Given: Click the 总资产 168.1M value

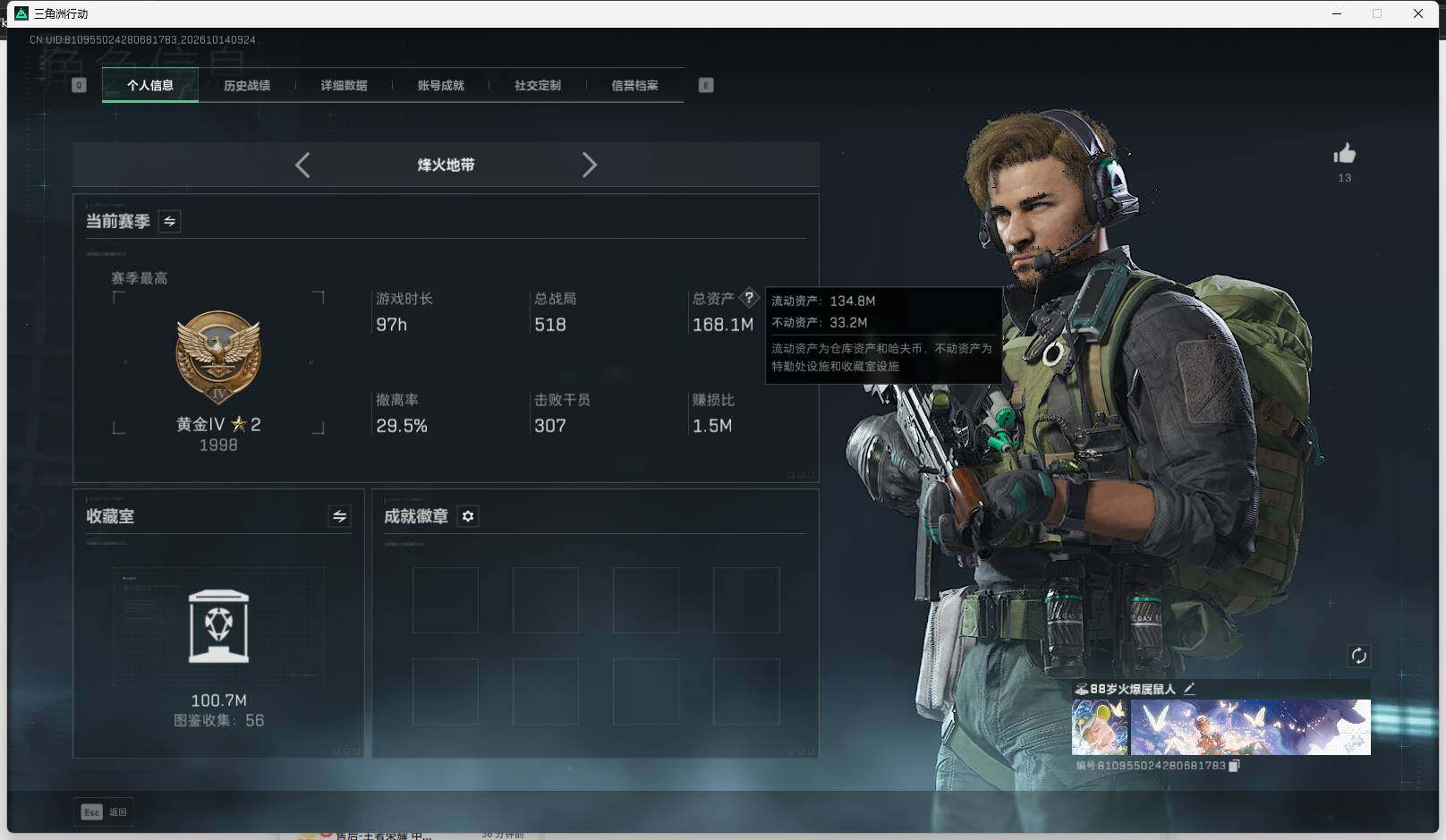Looking at the screenshot, I should click(723, 325).
